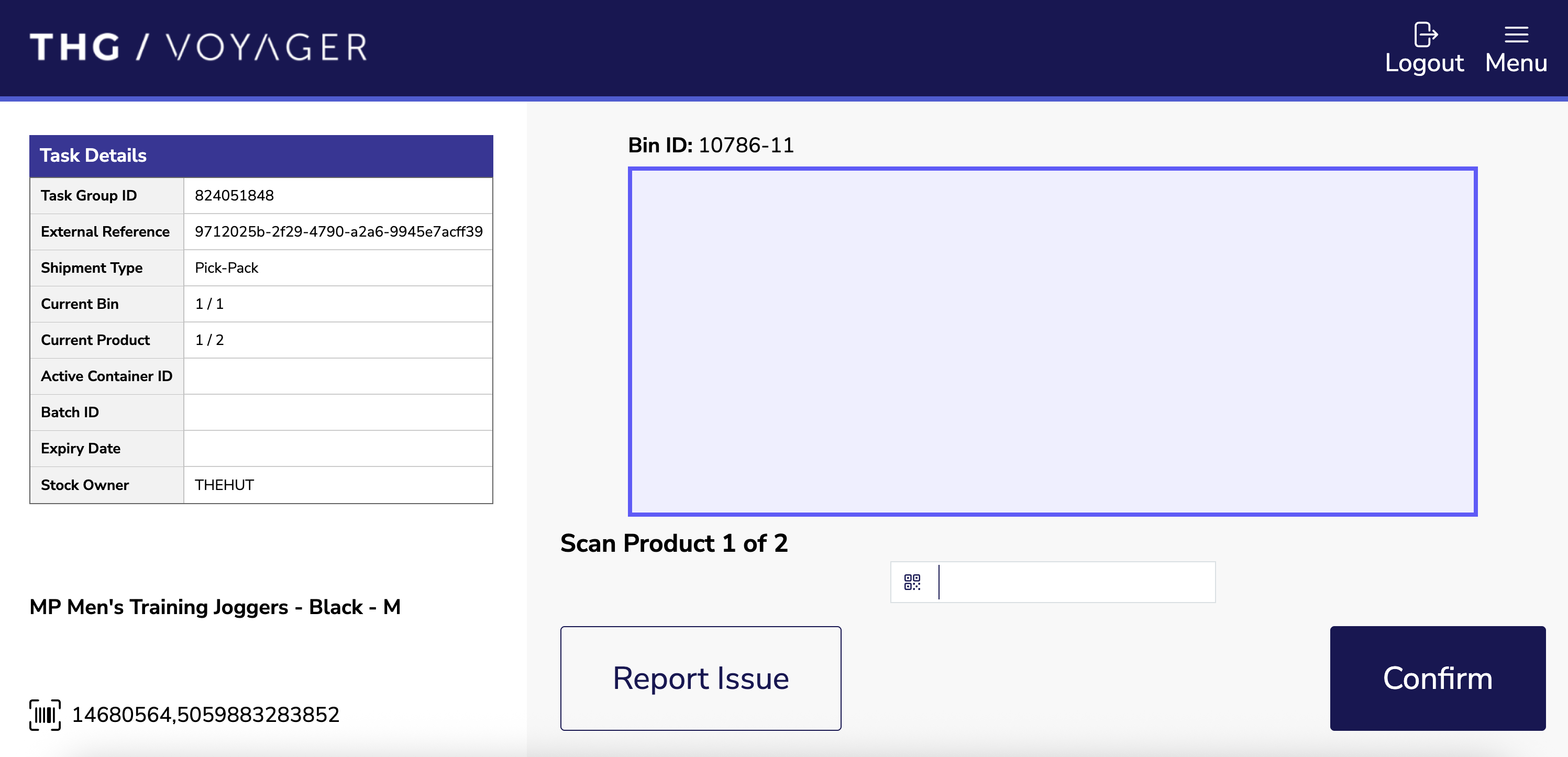
Task: Open the Menu from the top bar
Action: (1516, 47)
